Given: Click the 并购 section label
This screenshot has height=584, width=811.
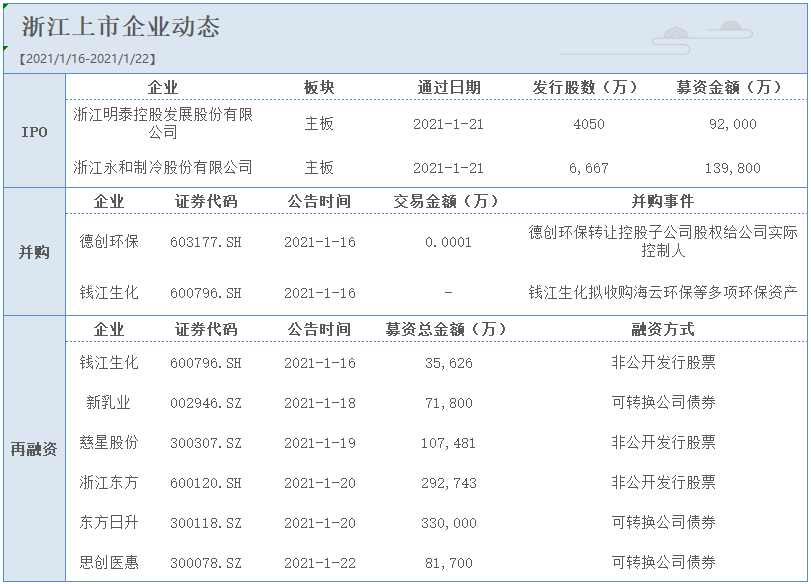Looking at the screenshot, I should coord(34,252).
